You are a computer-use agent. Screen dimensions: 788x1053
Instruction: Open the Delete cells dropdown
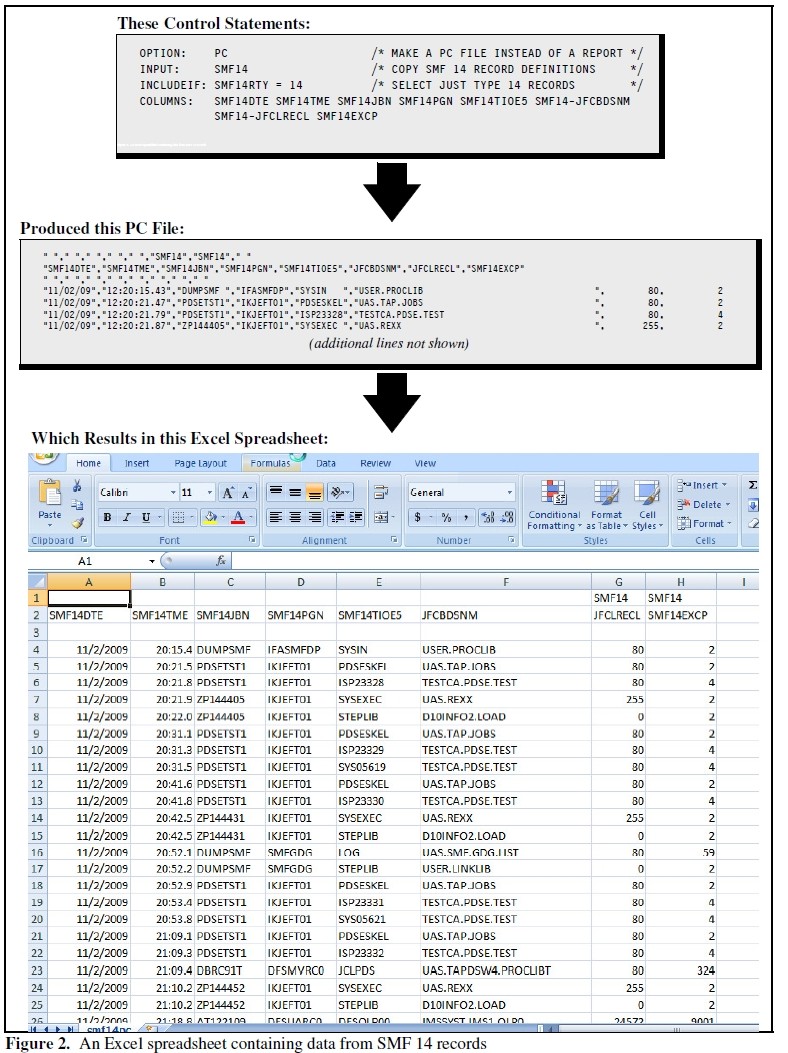[702, 504]
